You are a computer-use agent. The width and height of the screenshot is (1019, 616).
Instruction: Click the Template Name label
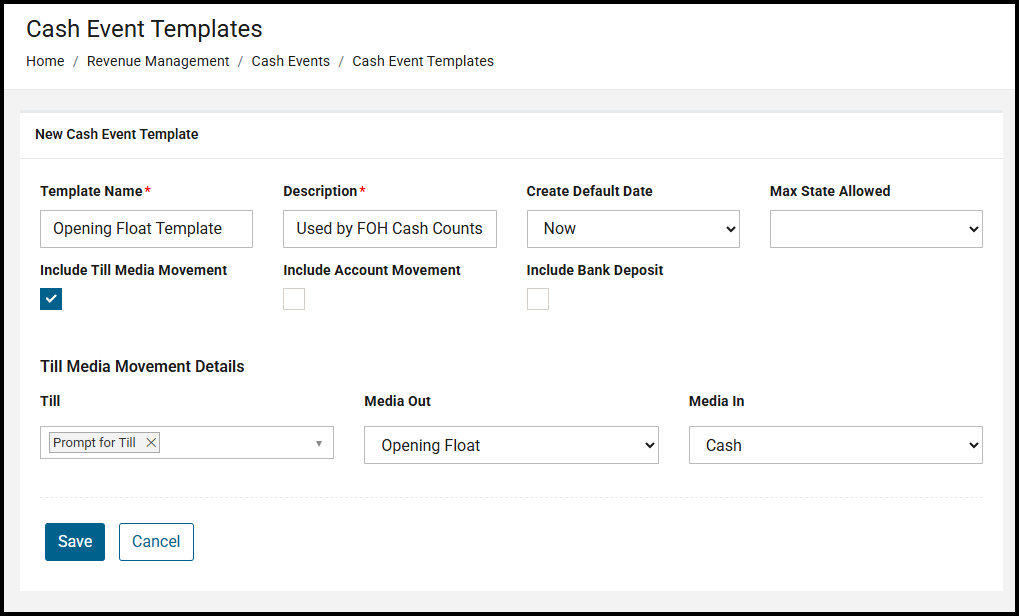(92, 191)
